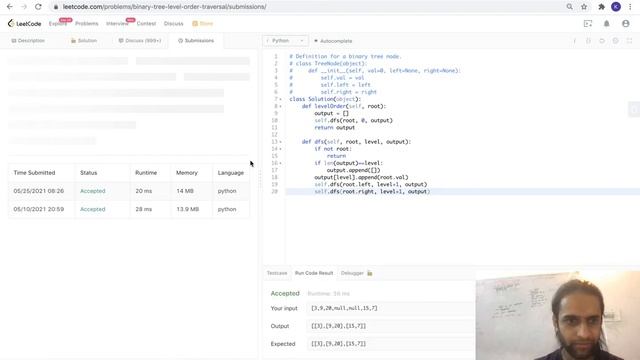Collapse the fold arrow on line 16
Image resolution: width=640 pixels, height=360 pixels.
[280, 163]
